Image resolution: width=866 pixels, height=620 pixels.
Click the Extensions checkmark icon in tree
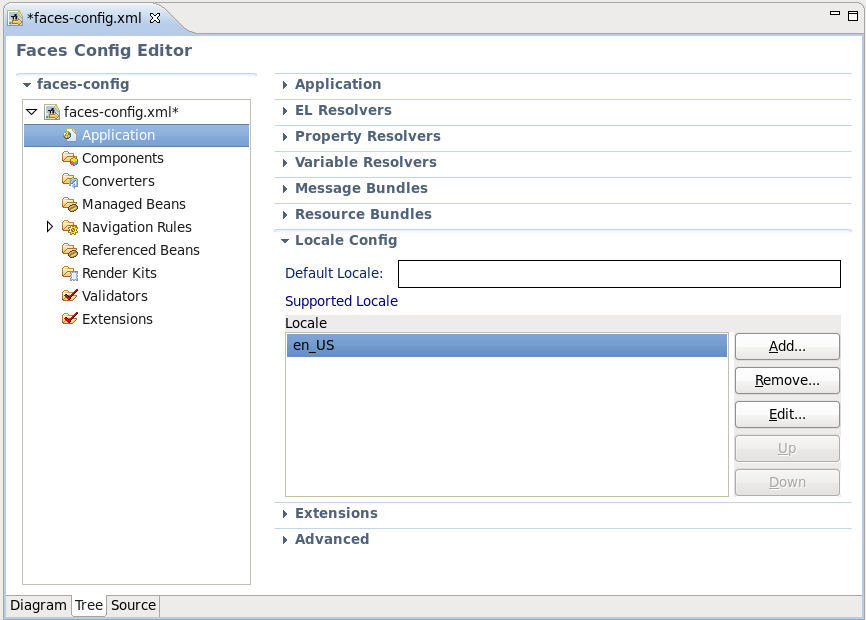tap(70, 319)
